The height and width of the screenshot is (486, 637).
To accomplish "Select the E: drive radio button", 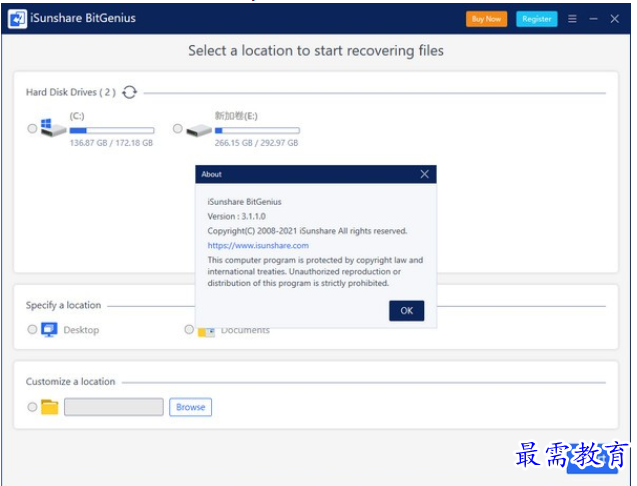I will tap(178, 129).
